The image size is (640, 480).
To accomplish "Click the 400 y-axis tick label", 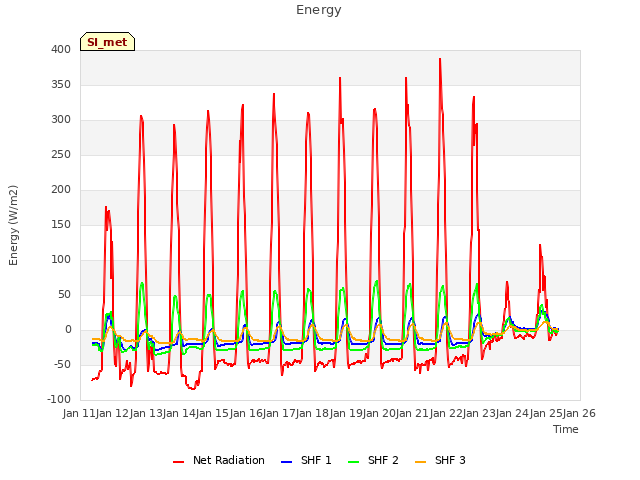I will (x=61, y=49).
